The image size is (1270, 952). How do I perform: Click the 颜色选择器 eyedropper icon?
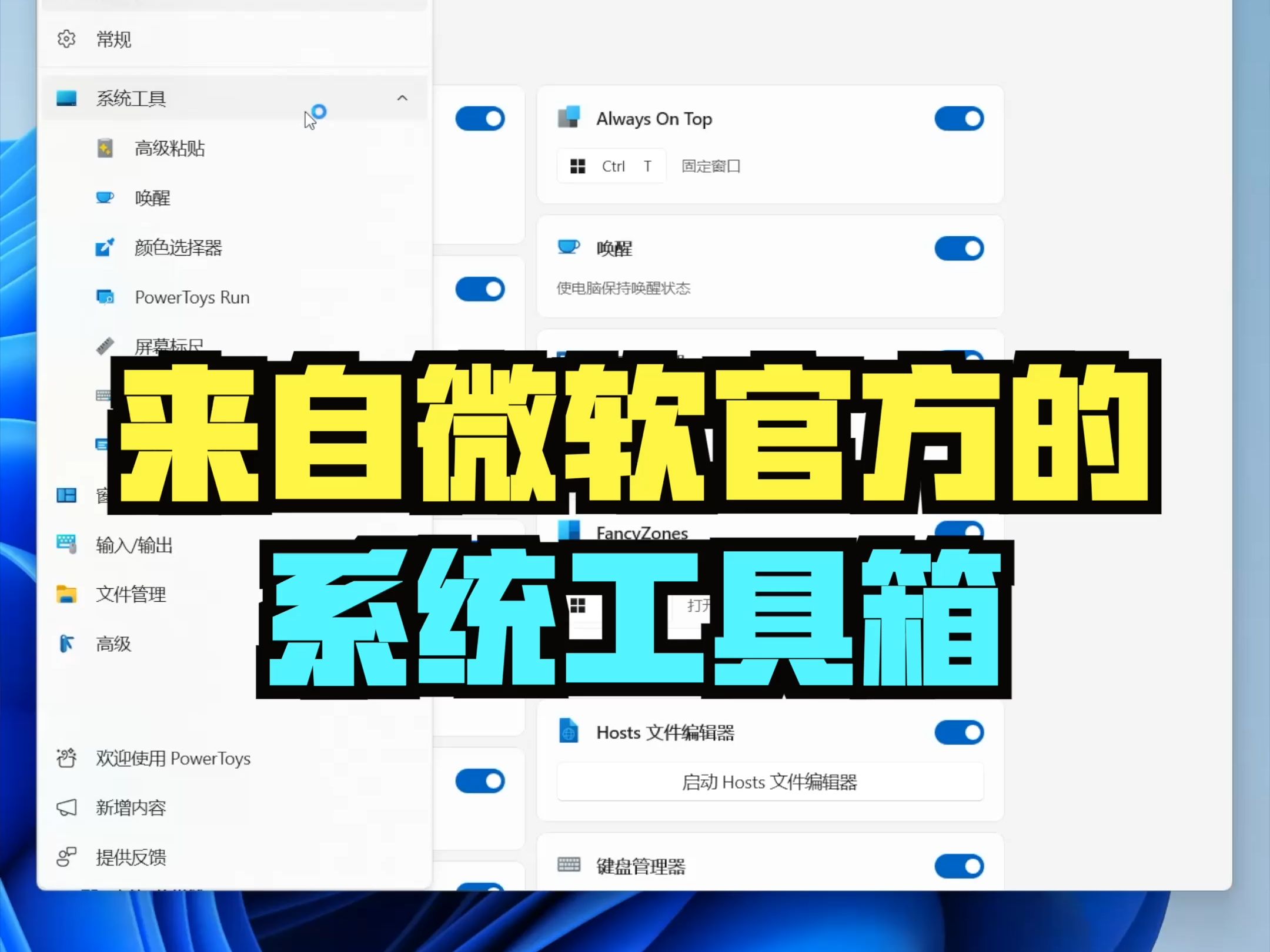[105, 247]
